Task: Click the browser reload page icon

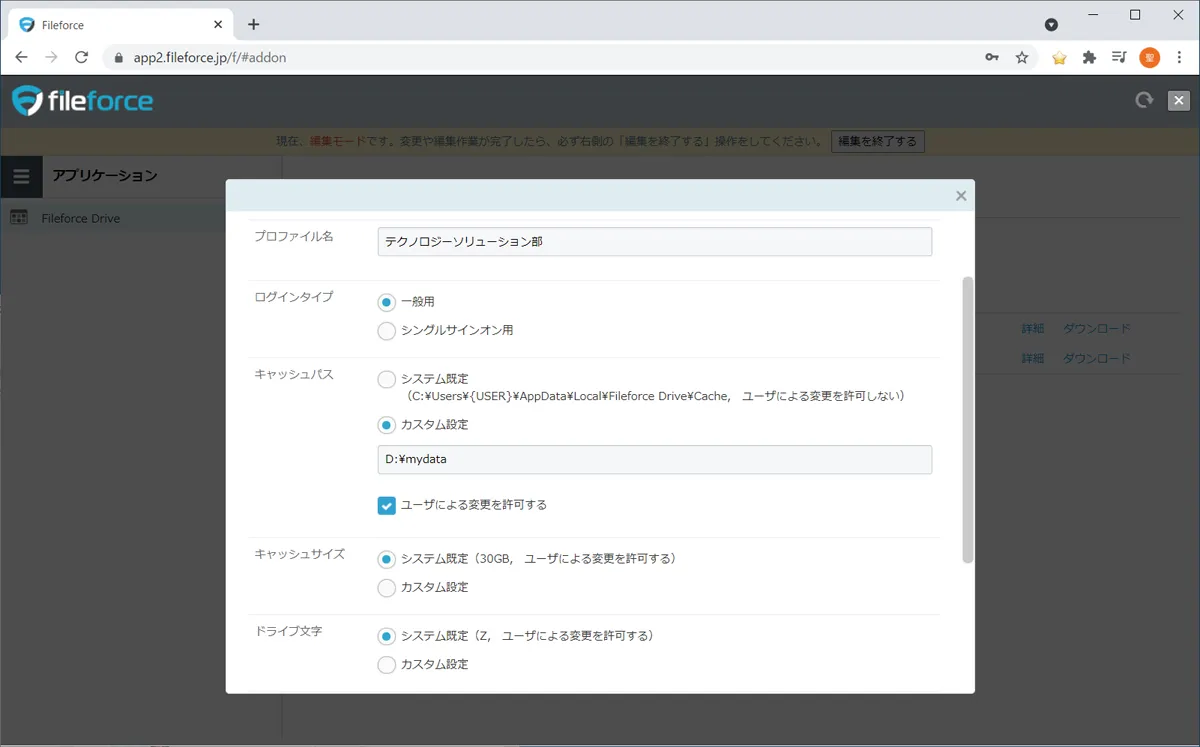Action: (x=82, y=58)
